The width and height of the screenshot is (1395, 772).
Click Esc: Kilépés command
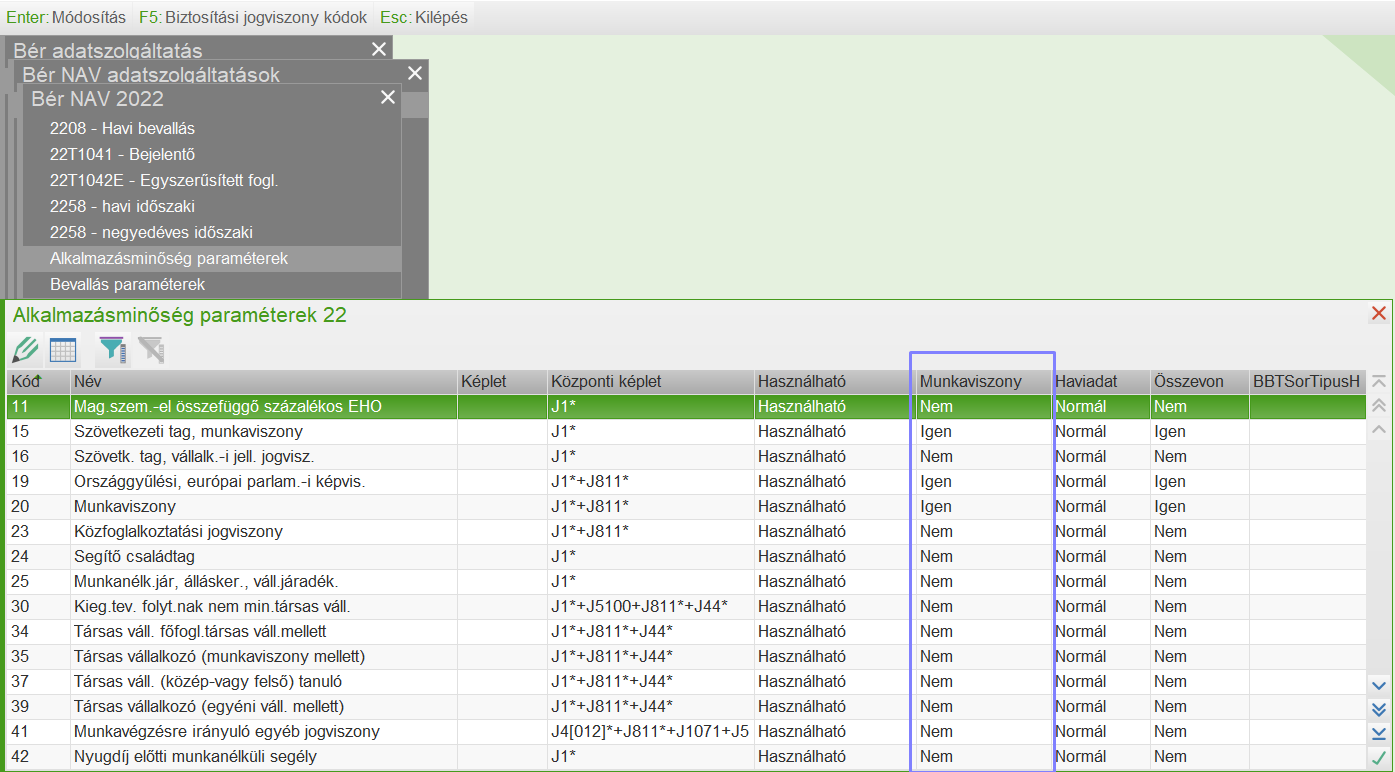424,17
